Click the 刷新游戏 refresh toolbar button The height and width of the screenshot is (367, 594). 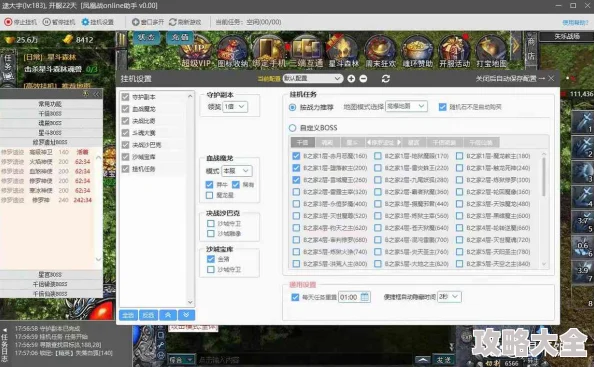tap(185, 22)
